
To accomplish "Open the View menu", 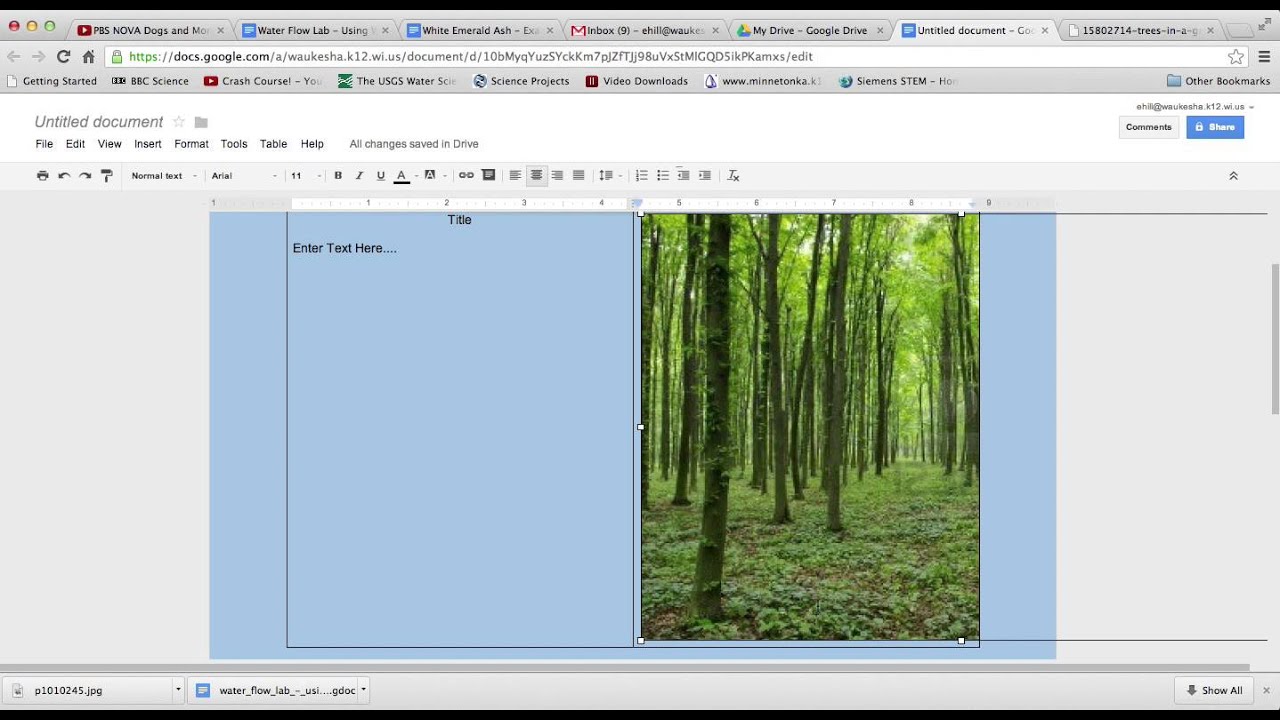I will coord(109,144).
